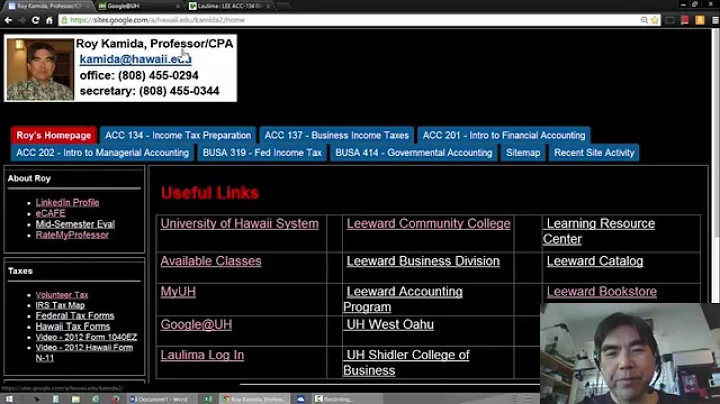Reload the page with the refresh icon
This screenshot has height=404, width=720.
[35, 20]
